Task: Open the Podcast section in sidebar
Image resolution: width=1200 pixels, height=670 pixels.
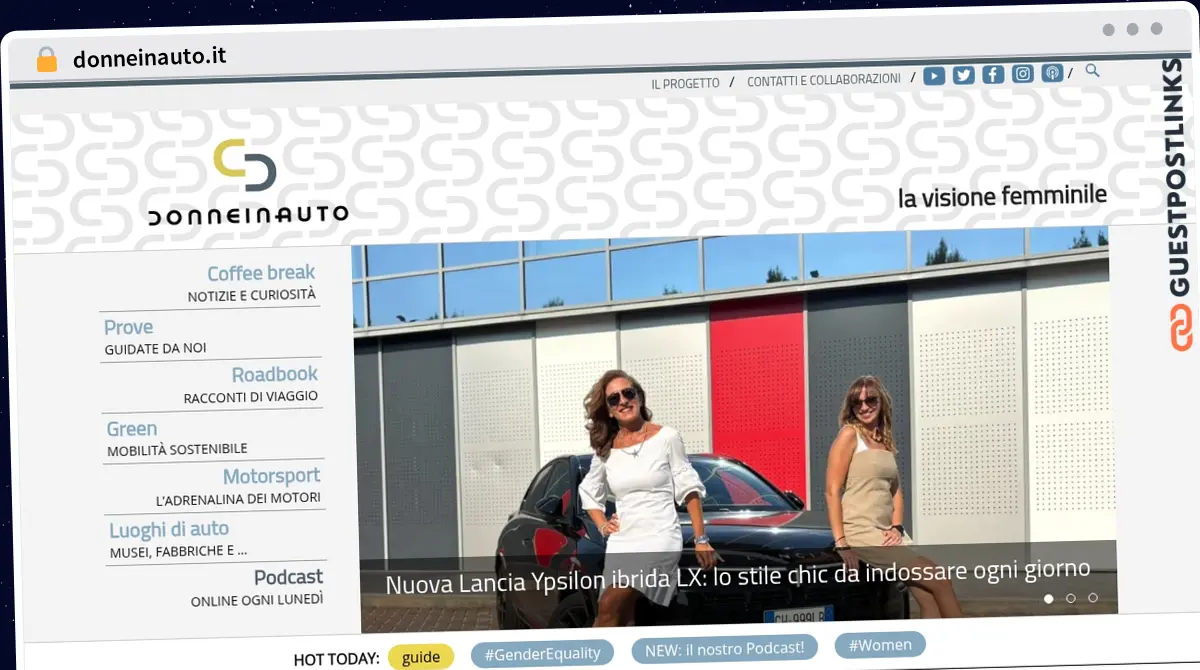Action: pos(289,577)
